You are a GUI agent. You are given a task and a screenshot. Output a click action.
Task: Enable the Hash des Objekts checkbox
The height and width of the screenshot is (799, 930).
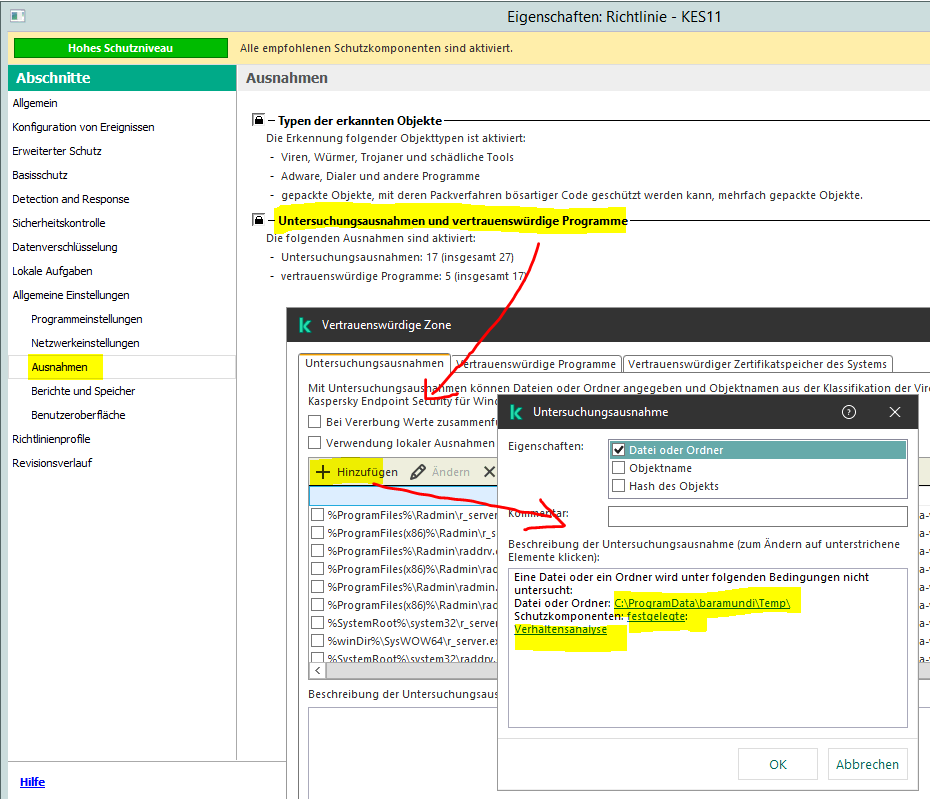coord(618,486)
